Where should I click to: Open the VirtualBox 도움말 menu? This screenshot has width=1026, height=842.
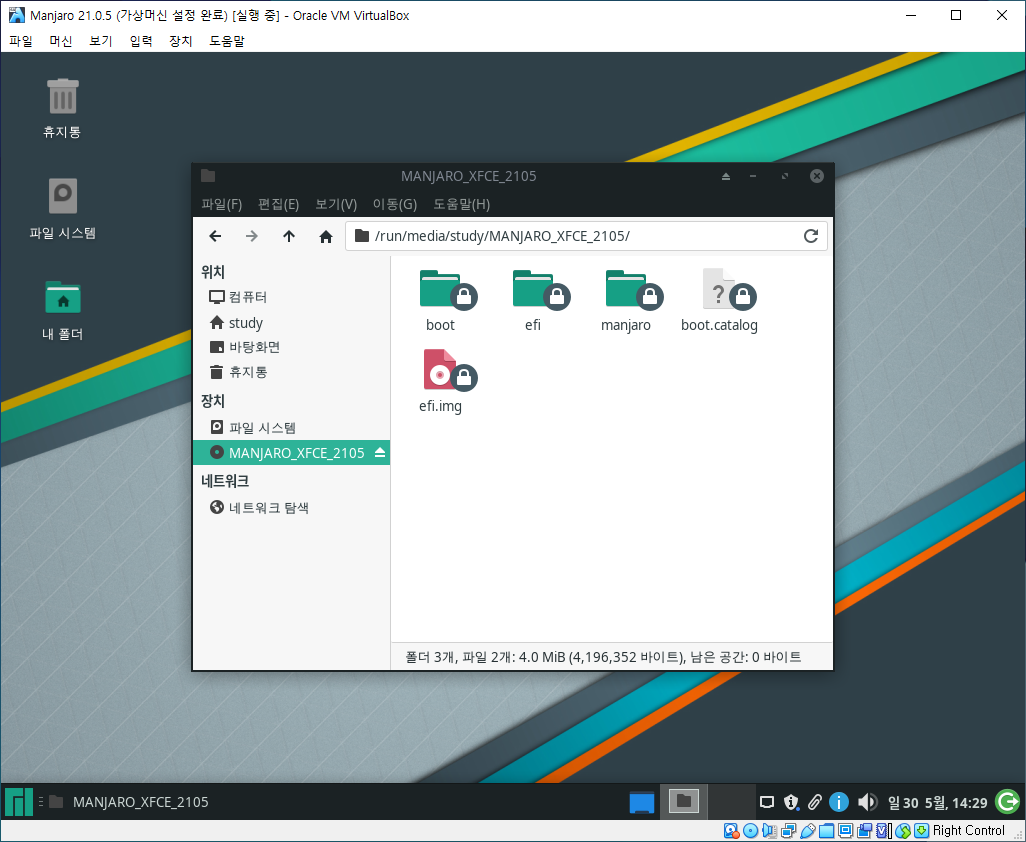226,41
